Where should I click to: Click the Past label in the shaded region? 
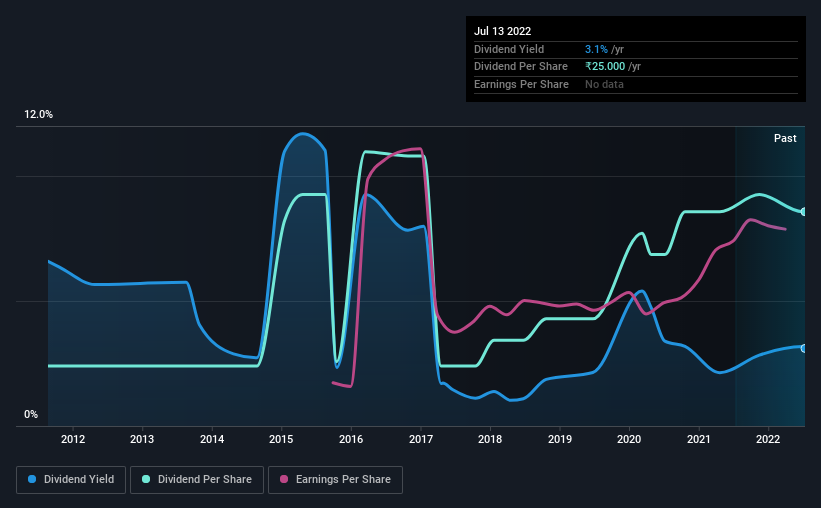(x=785, y=138)
